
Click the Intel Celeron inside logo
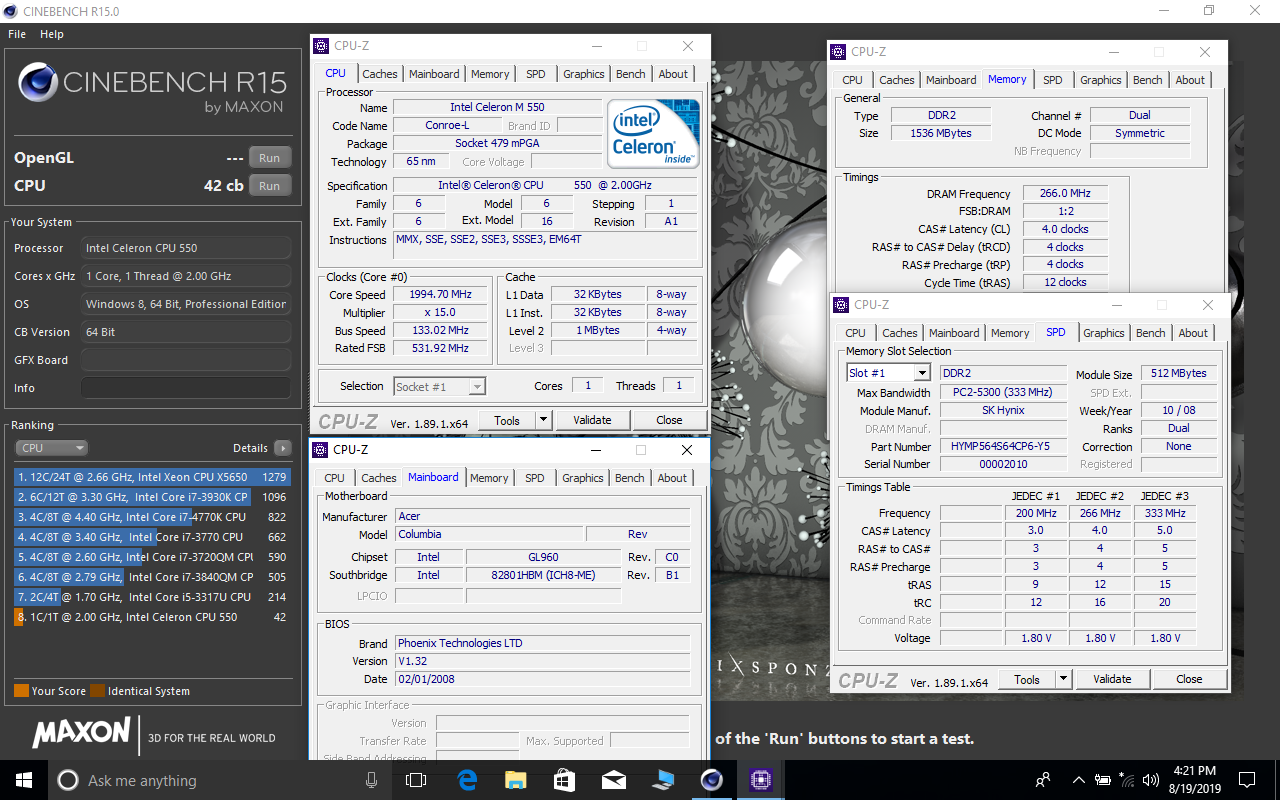[653, 133]
